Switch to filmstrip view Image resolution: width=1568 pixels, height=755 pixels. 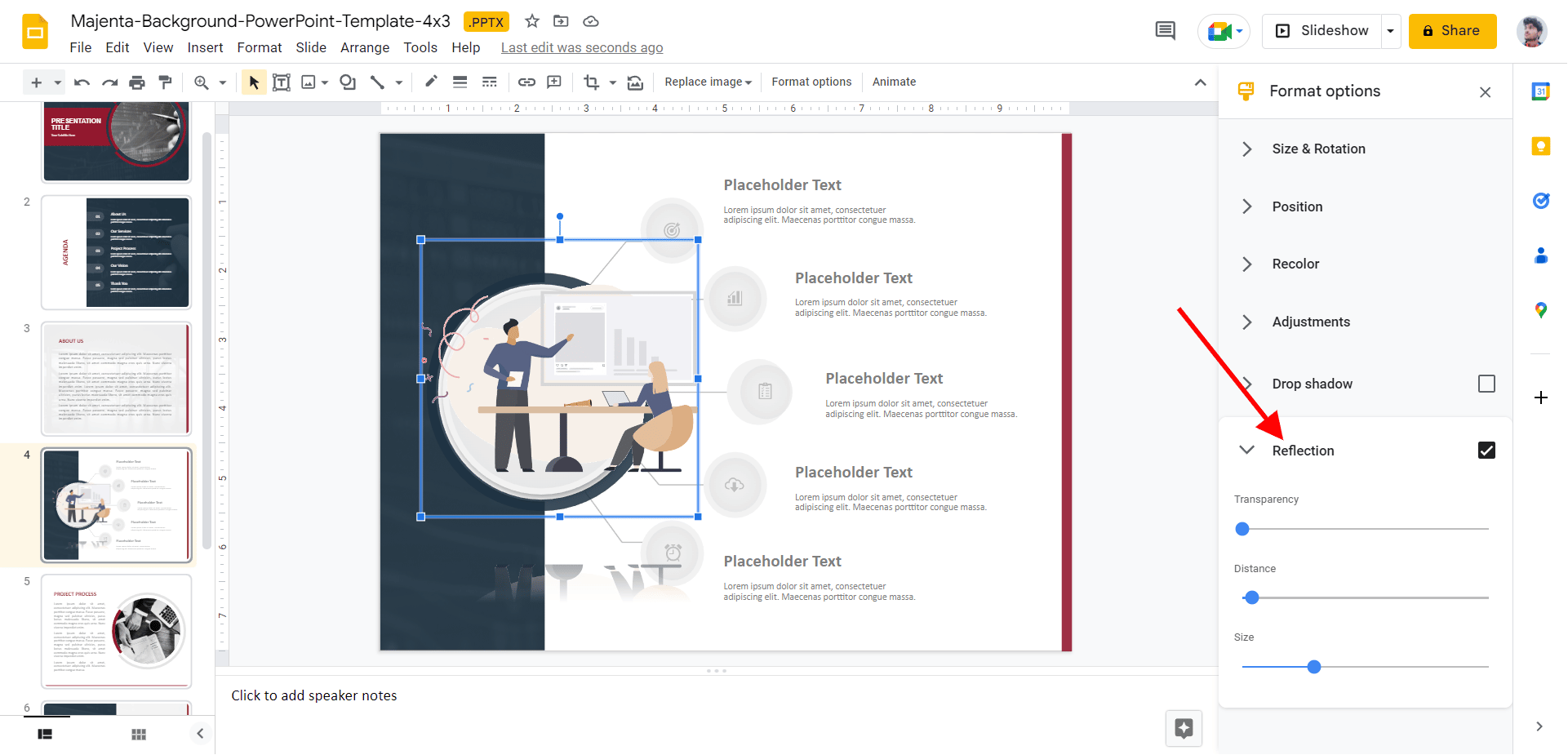click(45, 735)
